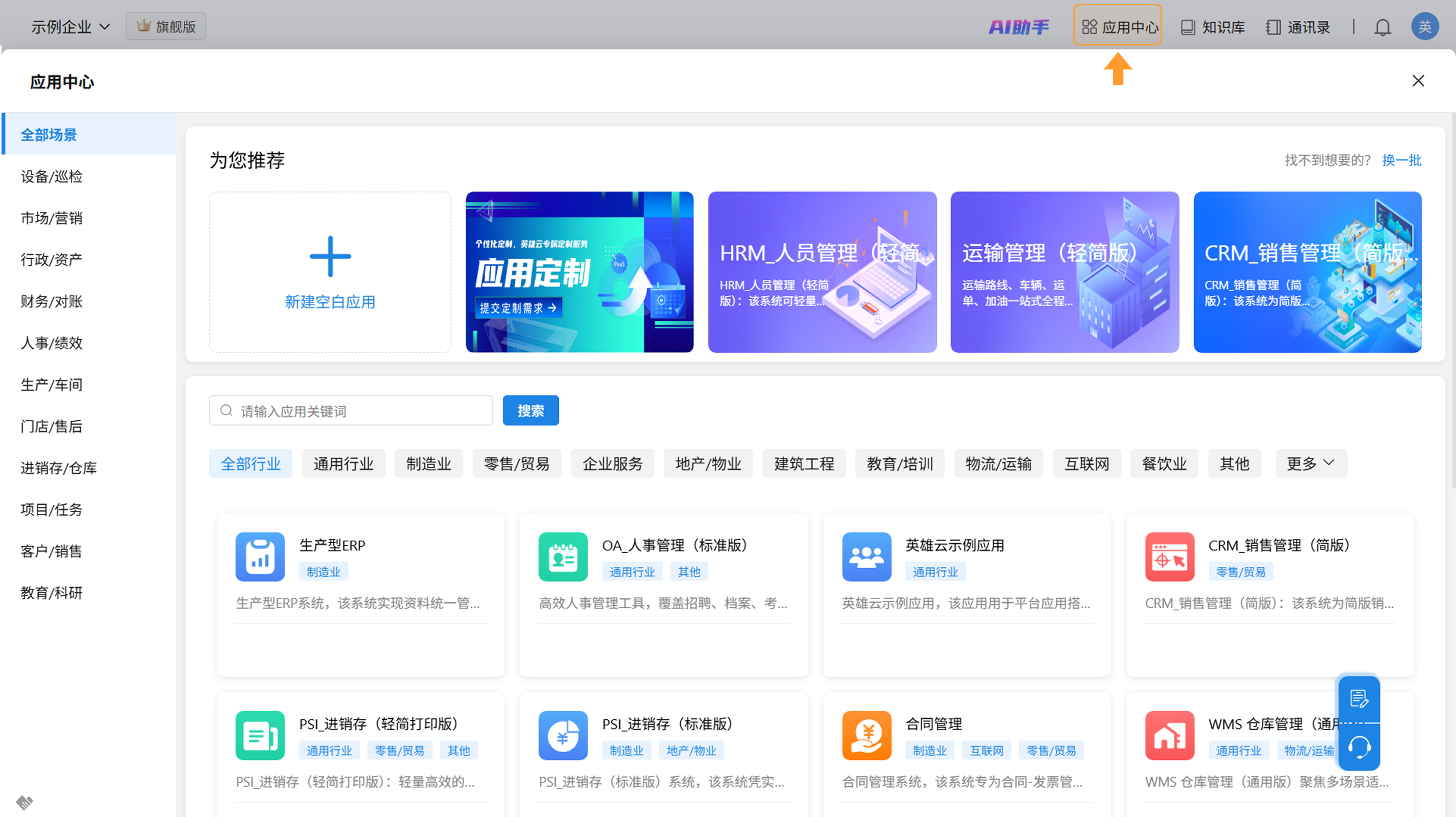Open 进销存/仓库 scenario category
Viewport: 1456px width, 817px height.
(58, 468)
